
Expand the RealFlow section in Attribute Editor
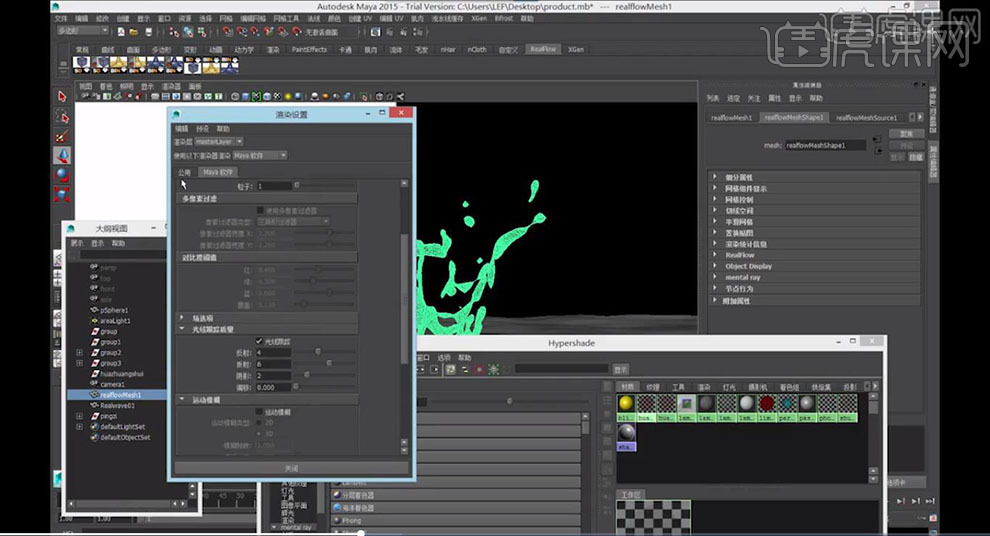715,255
